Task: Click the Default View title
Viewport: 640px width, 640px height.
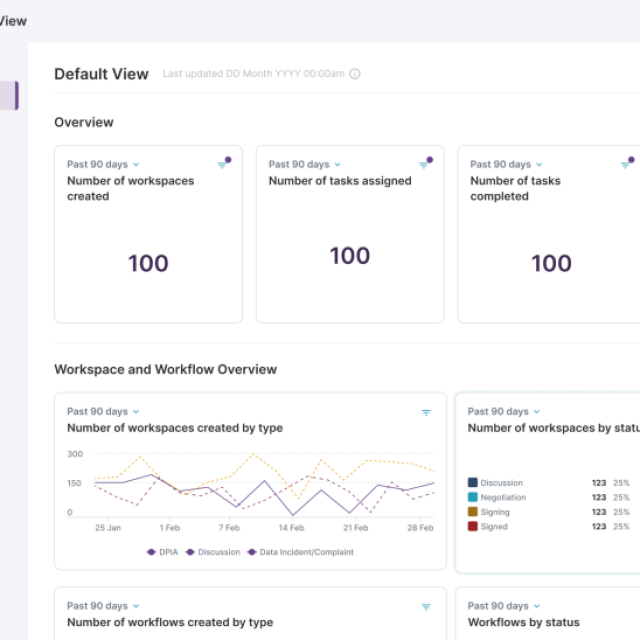Action: point(101,74)
